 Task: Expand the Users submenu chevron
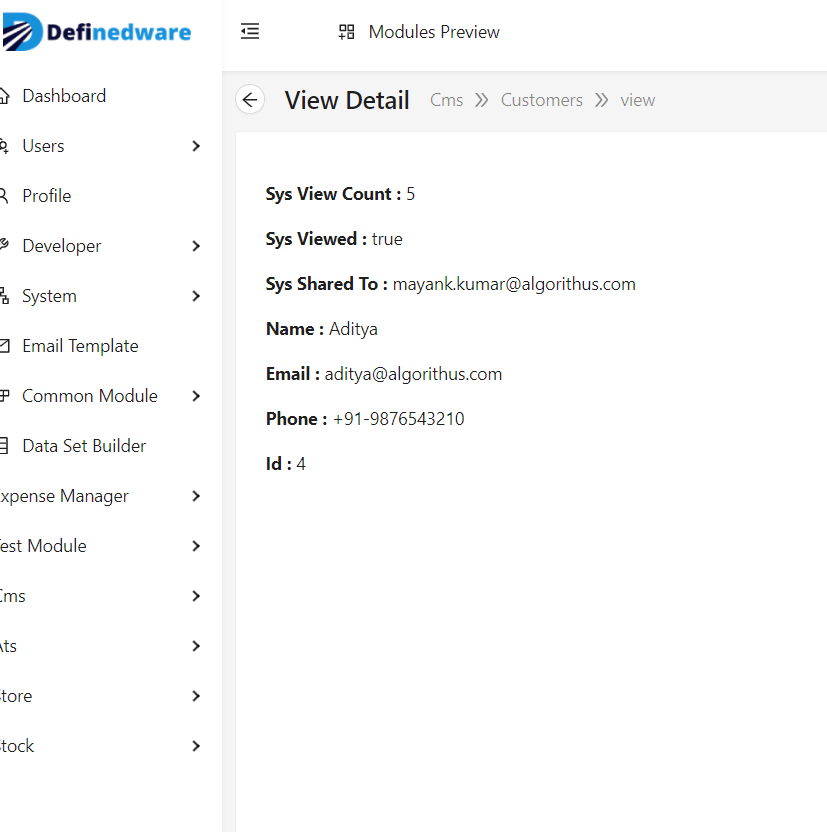point(196,146)
